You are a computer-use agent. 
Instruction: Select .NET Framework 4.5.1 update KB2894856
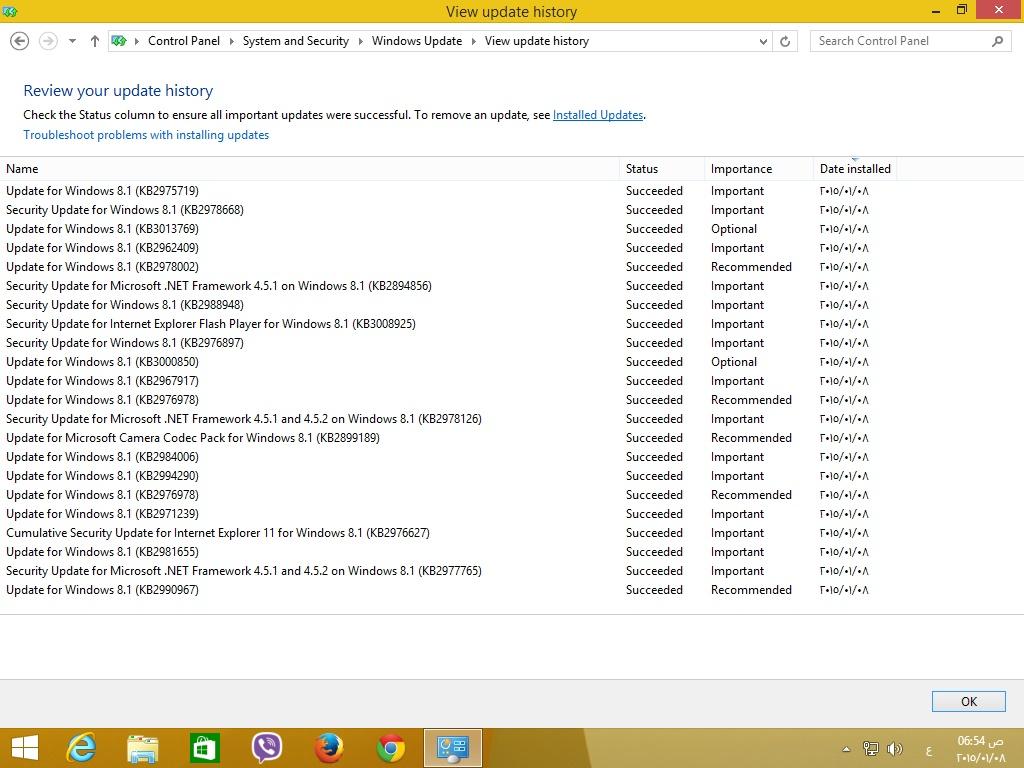click(448, 285)
